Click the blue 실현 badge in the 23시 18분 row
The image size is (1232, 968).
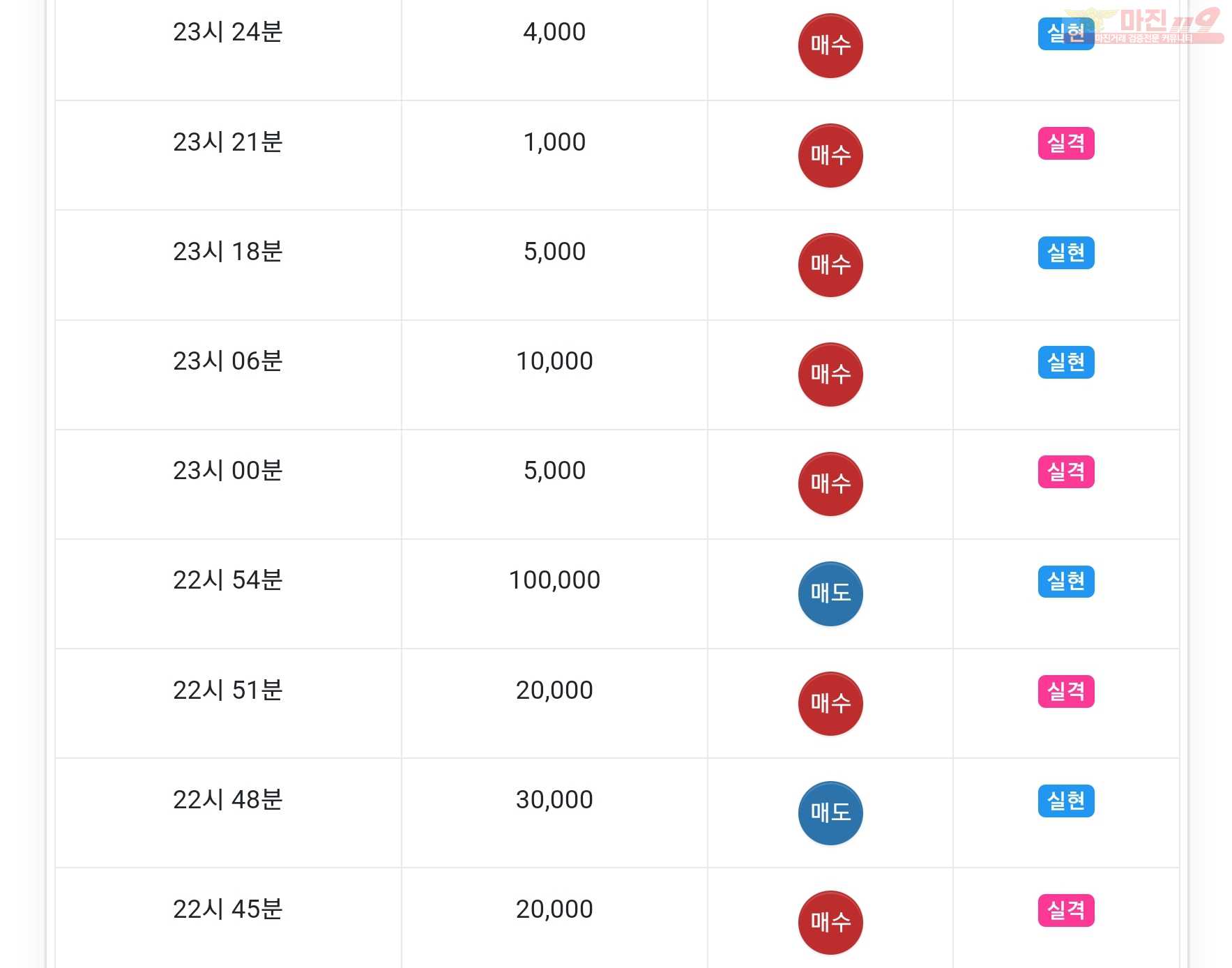click(1066, 253)
